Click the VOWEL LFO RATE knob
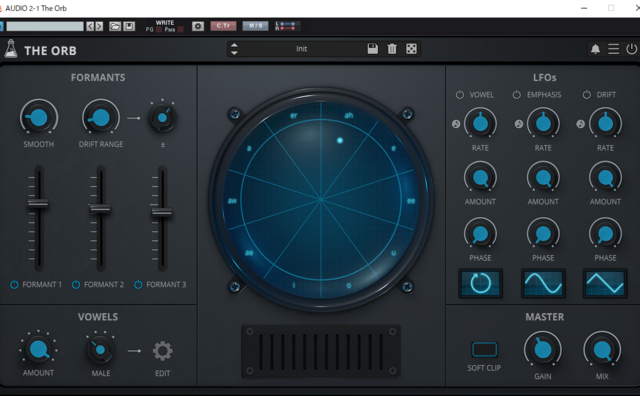Viewport: 640px width, 396px height. (480, 123)
